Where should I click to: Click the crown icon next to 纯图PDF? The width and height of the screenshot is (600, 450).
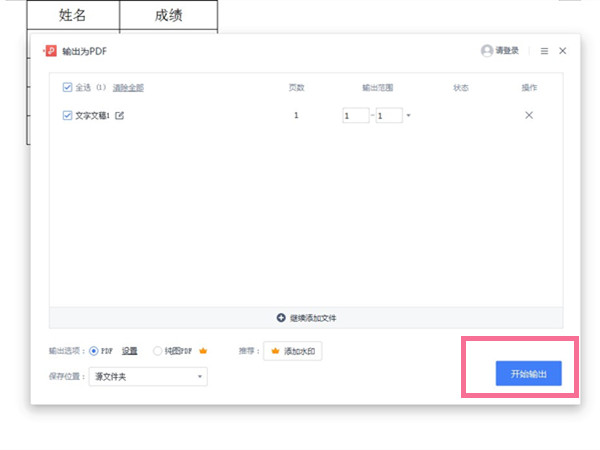(202, 351)
